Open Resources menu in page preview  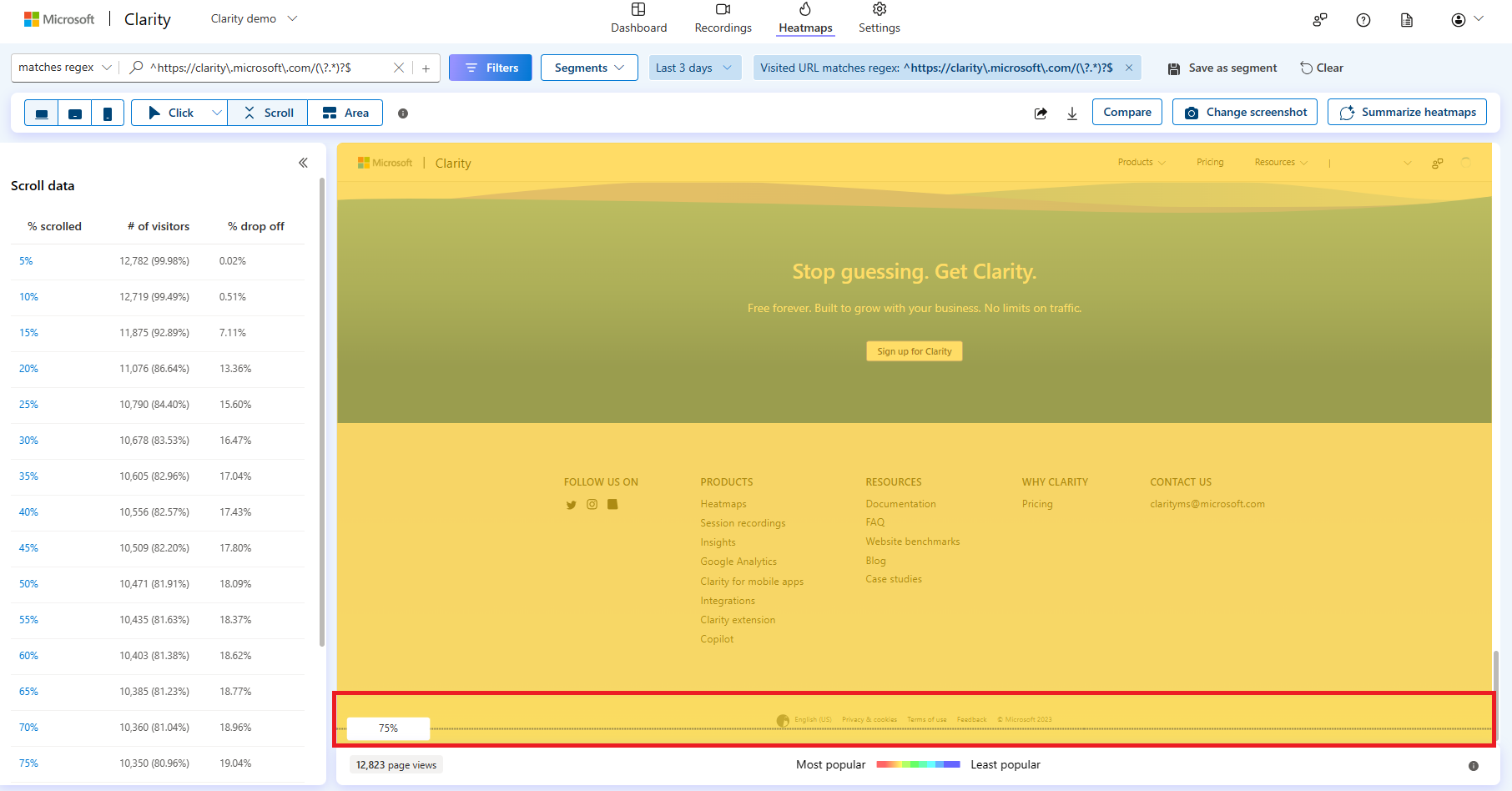point(1281,163)
